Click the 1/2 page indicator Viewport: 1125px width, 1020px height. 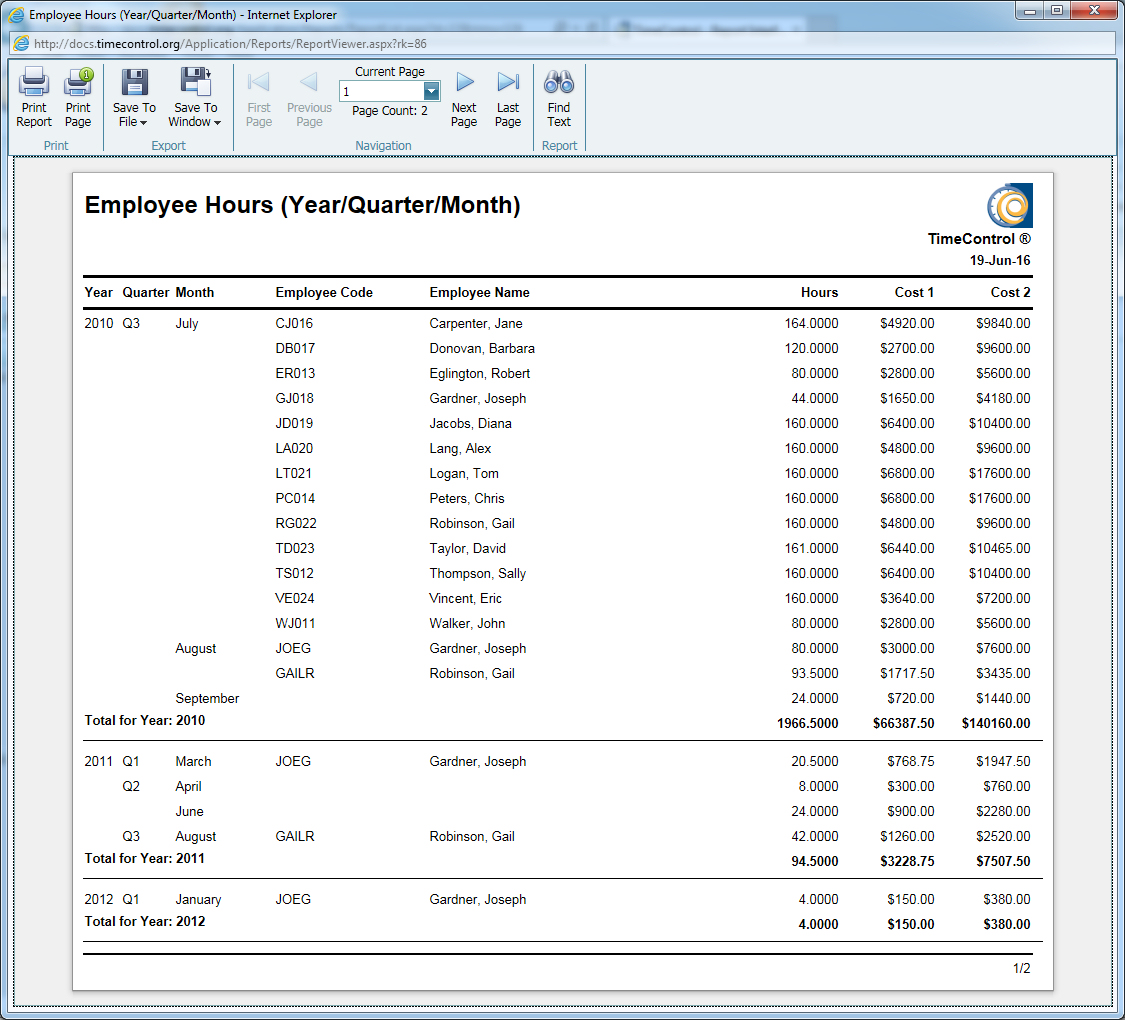pyautogui.click(x=1022, y=969)
